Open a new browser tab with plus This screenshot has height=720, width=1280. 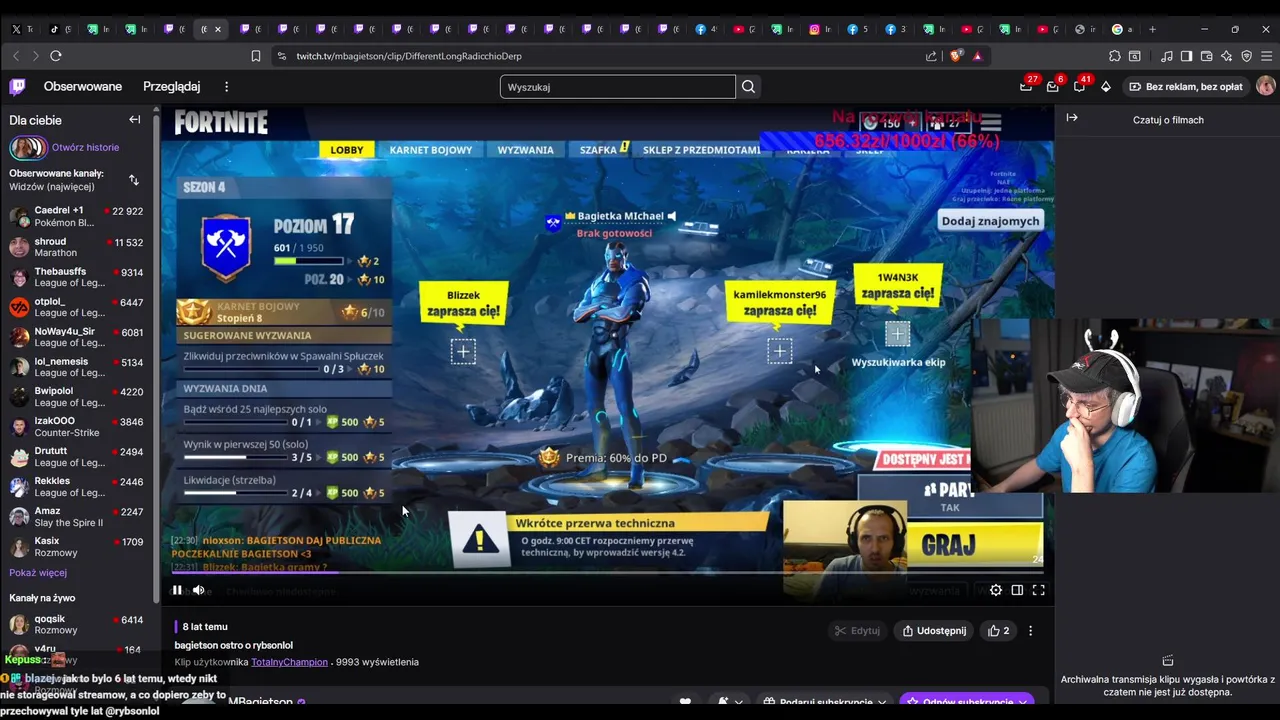[x=1152, y=29]
